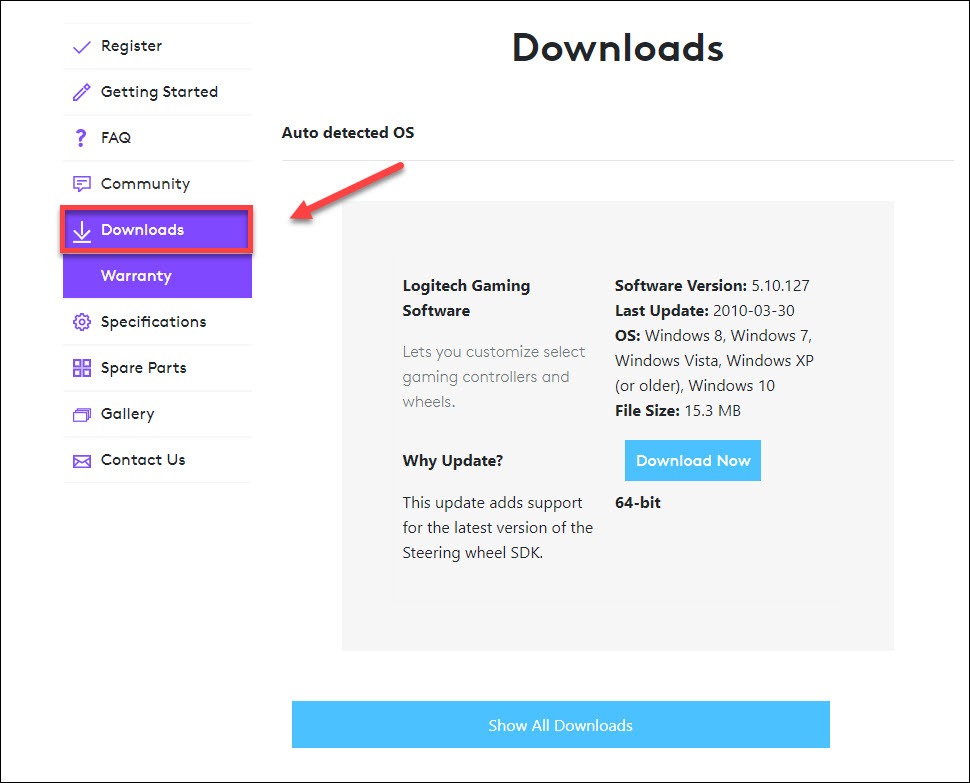Click the Gallery stacked-images icon
The image size is (970, 783).
[x=82, y=414]
